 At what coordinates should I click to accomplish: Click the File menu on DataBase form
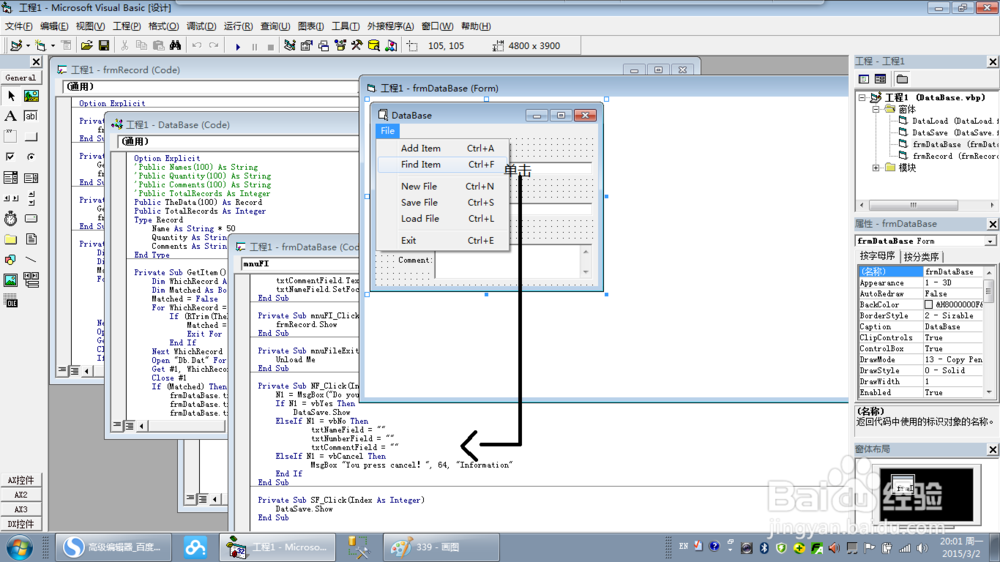(387, 131)
